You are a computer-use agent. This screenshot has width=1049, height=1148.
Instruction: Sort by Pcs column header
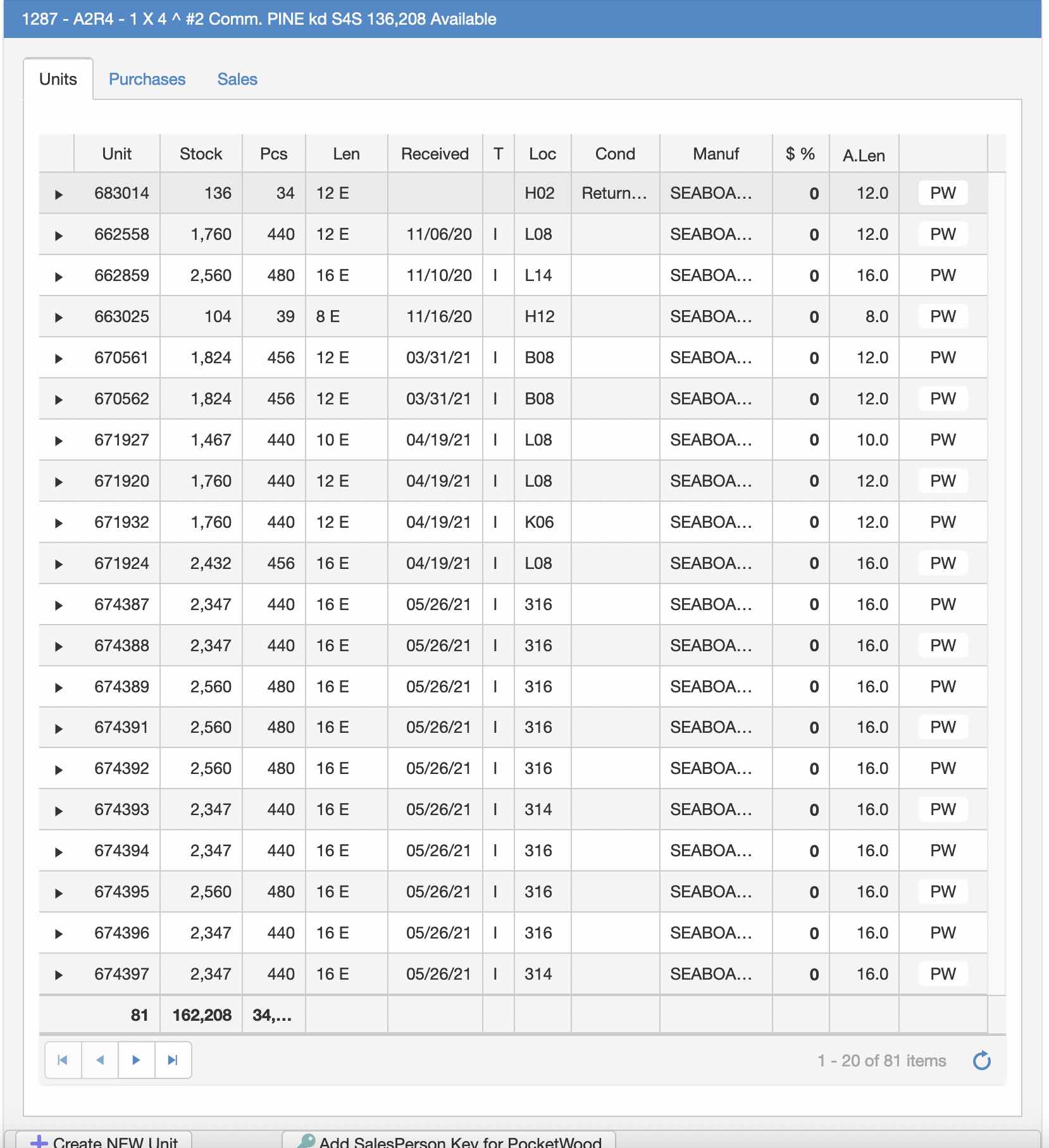tap(274, 154)
